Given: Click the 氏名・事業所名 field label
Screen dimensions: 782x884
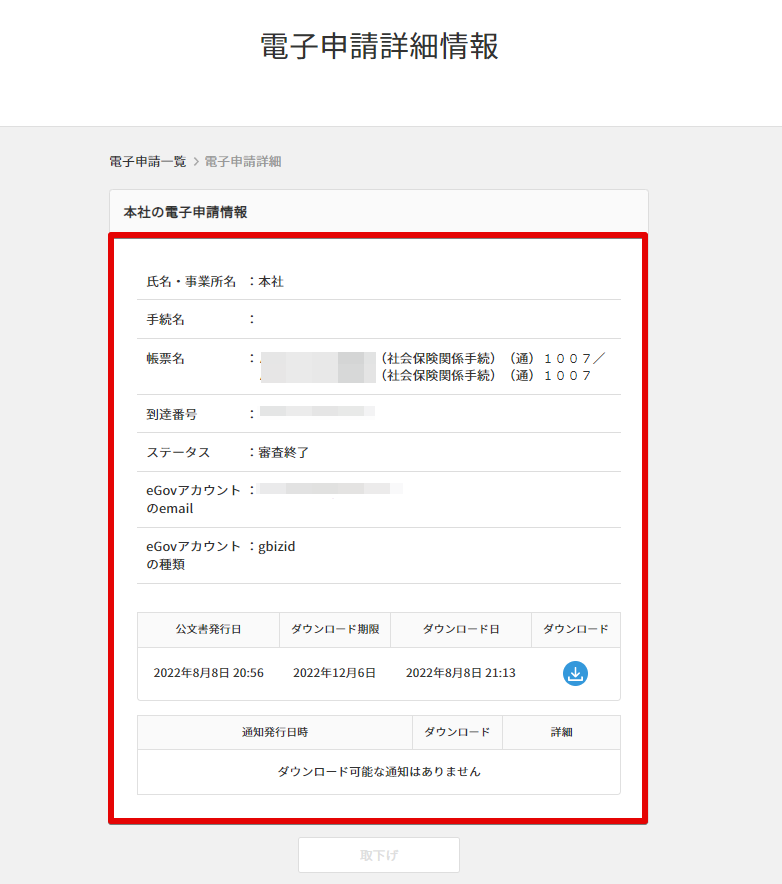Looking at the screenshot, I should [192, 282].
